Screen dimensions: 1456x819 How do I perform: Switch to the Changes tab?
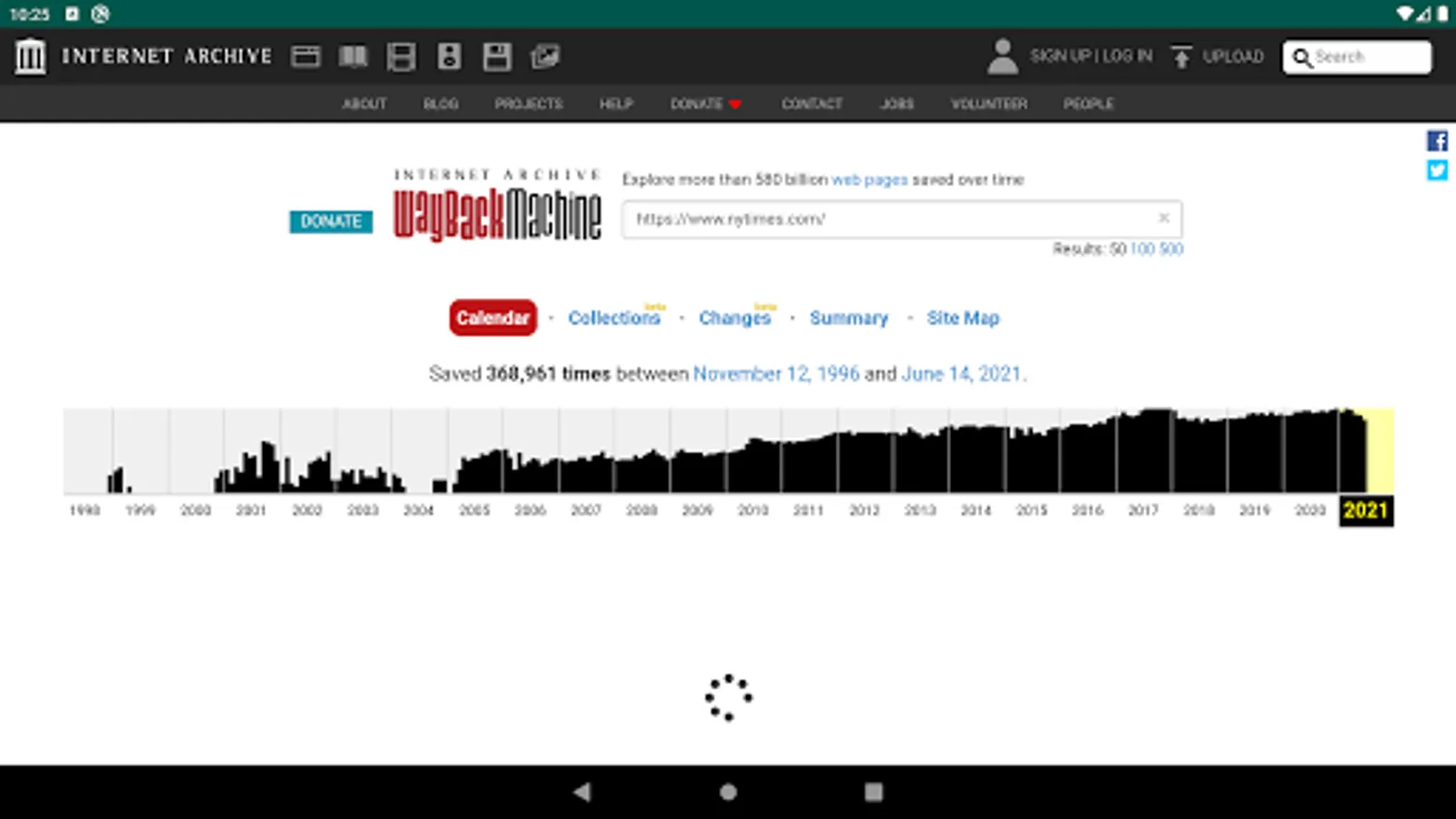point(735,318)
